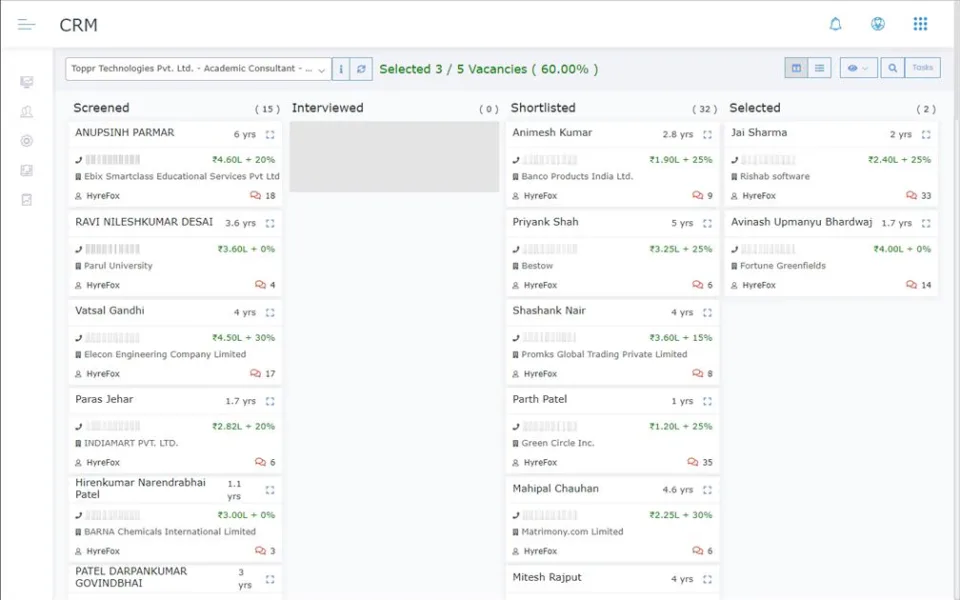
Task: Open the search for candidates
Action: (x=894, y=67)
